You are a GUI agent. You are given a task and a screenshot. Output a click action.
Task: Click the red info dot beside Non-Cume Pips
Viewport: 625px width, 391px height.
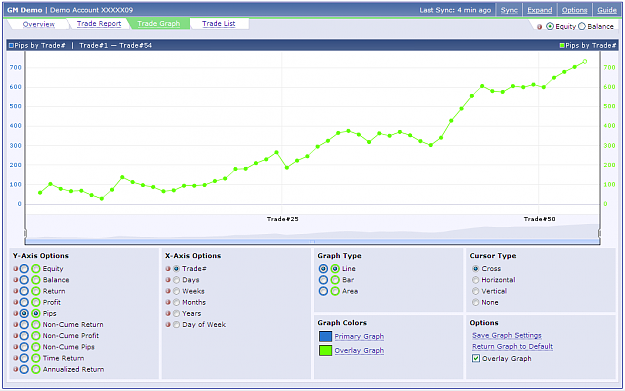pos(16,347)
